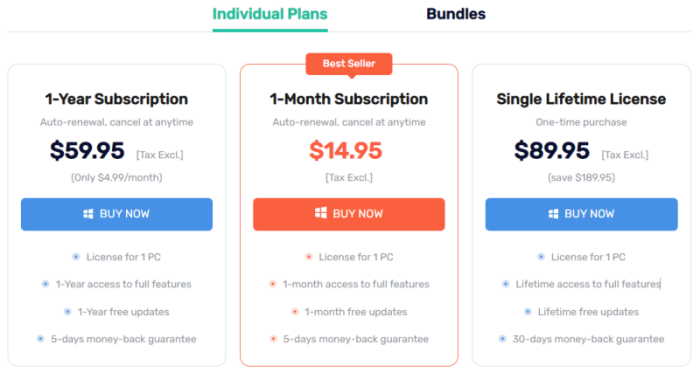
Task: Select the $14.95 red price text
Action: [x=346, y=150]
